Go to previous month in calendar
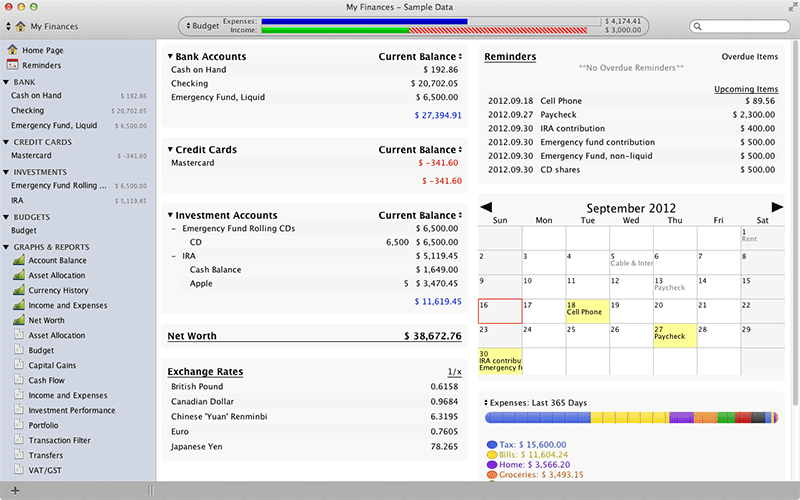800x500 pixels. pyautogui.click(x=487, y=207)
